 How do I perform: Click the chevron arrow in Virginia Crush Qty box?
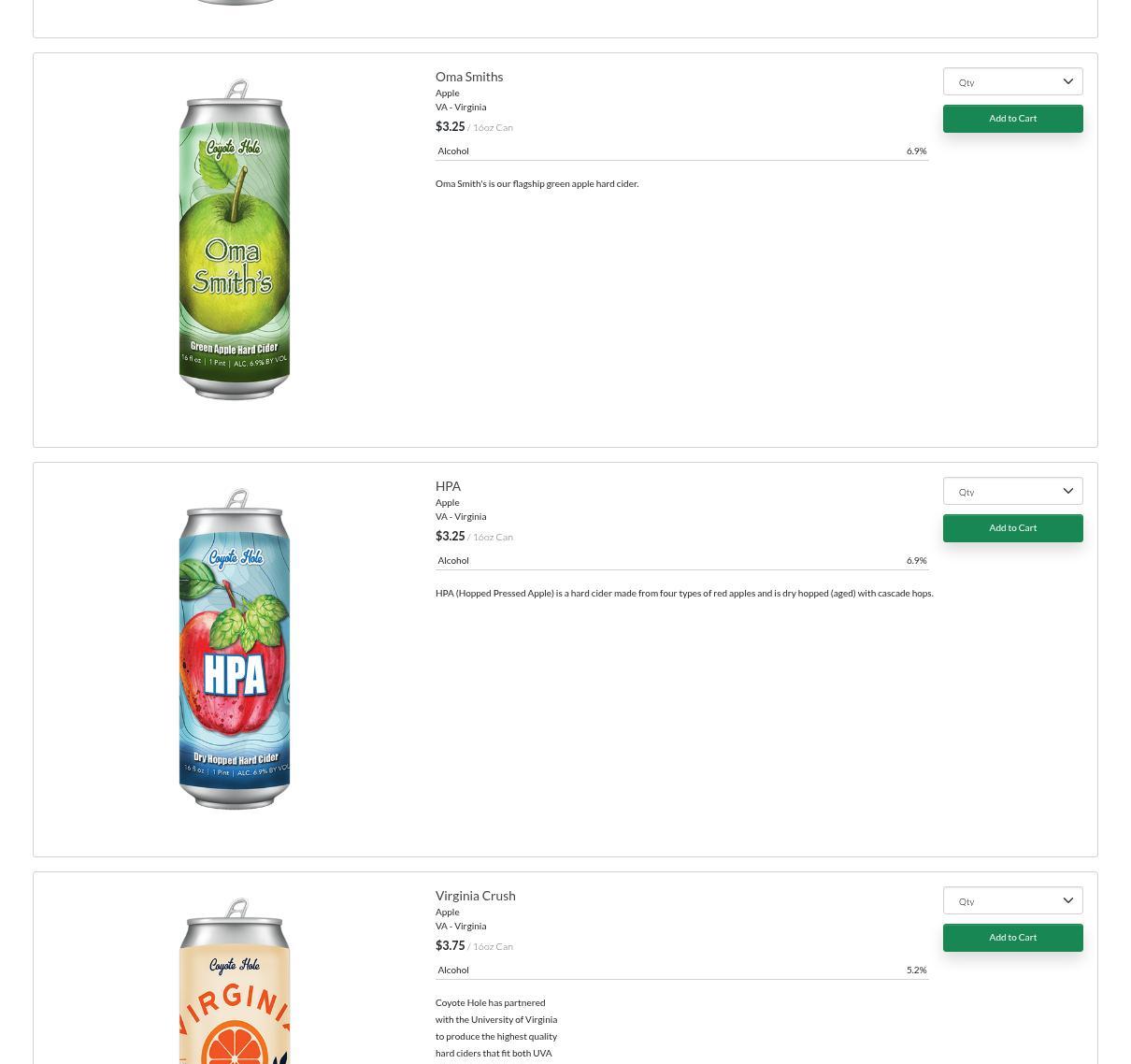click(1068, 900)
